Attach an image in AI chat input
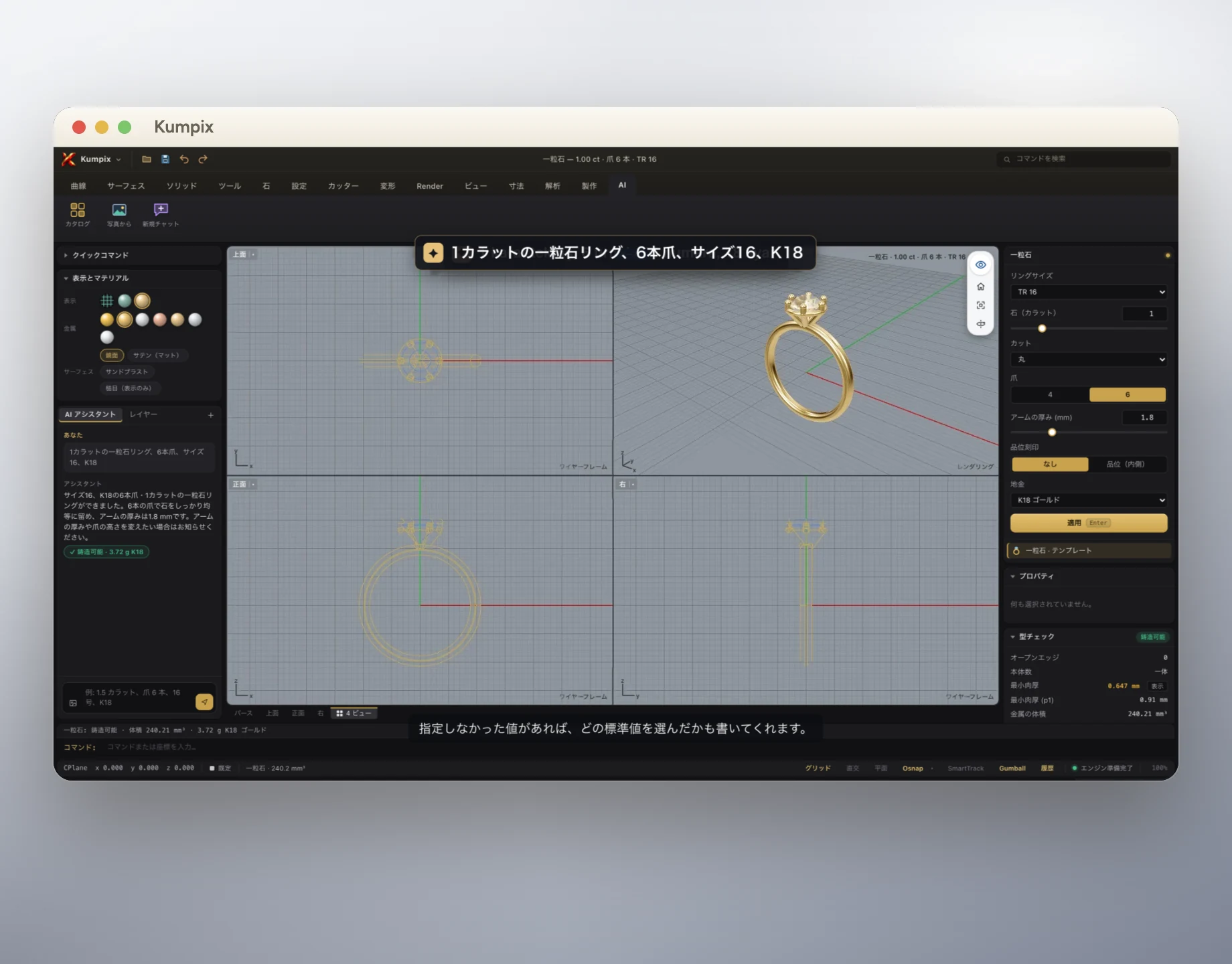The height and width of the screenshot is (964, 1232). pos(73,703)
